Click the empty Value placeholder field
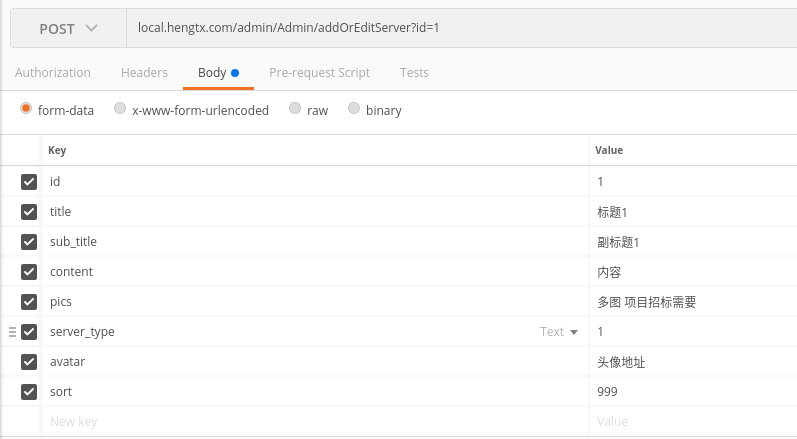 (x=693, y=421)
